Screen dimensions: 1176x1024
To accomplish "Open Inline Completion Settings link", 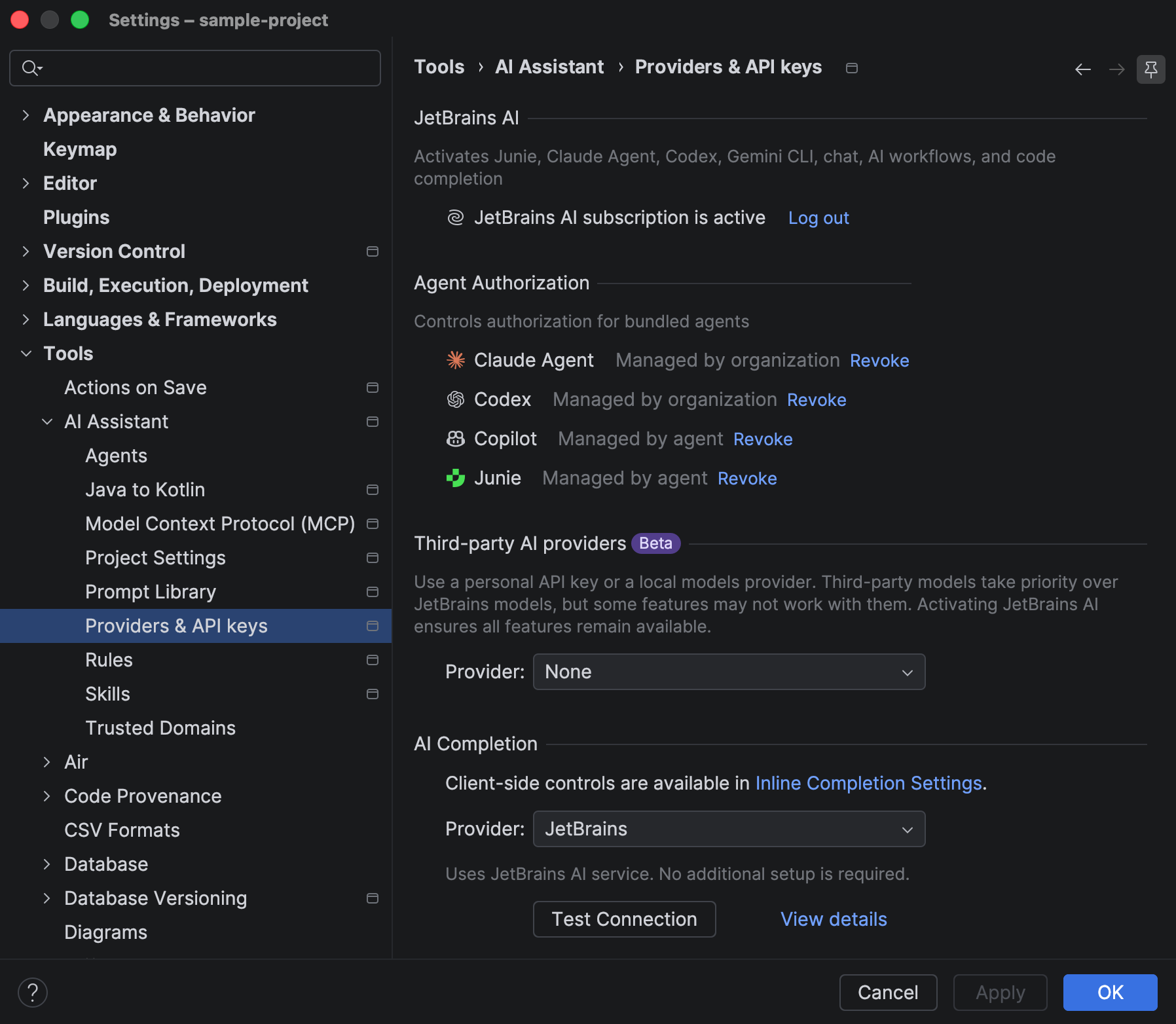I will pos(868,783).
